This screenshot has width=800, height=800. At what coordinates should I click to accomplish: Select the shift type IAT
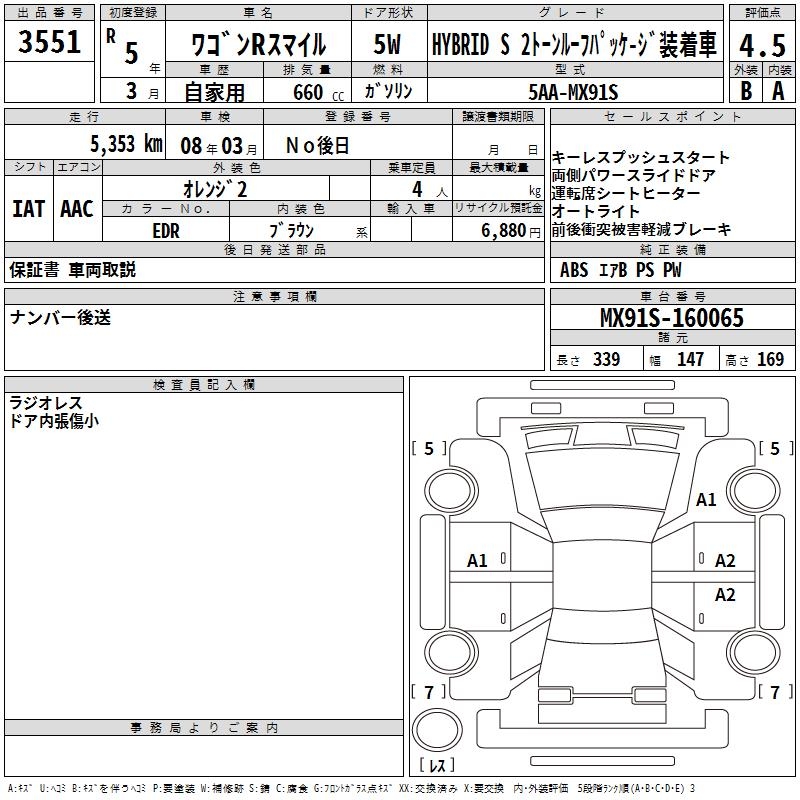tap(29, 209)
